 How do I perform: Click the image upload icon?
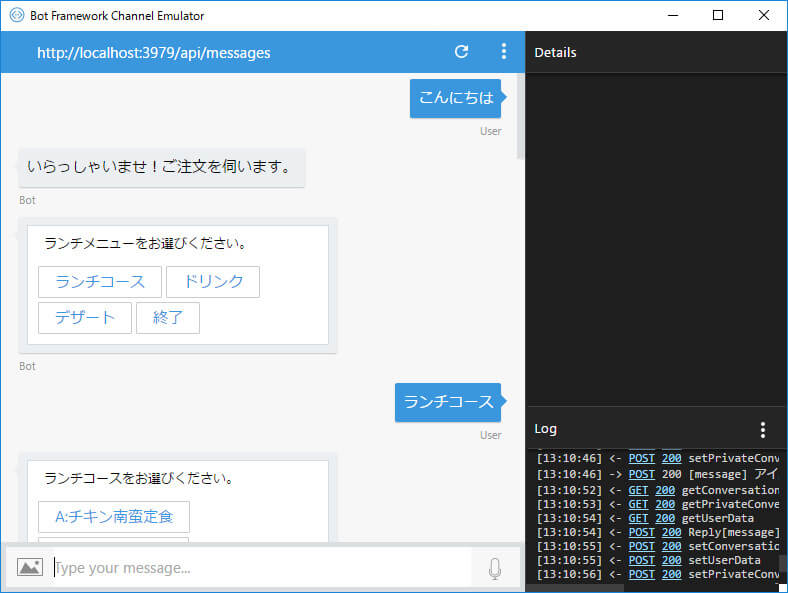coord(30,567)
